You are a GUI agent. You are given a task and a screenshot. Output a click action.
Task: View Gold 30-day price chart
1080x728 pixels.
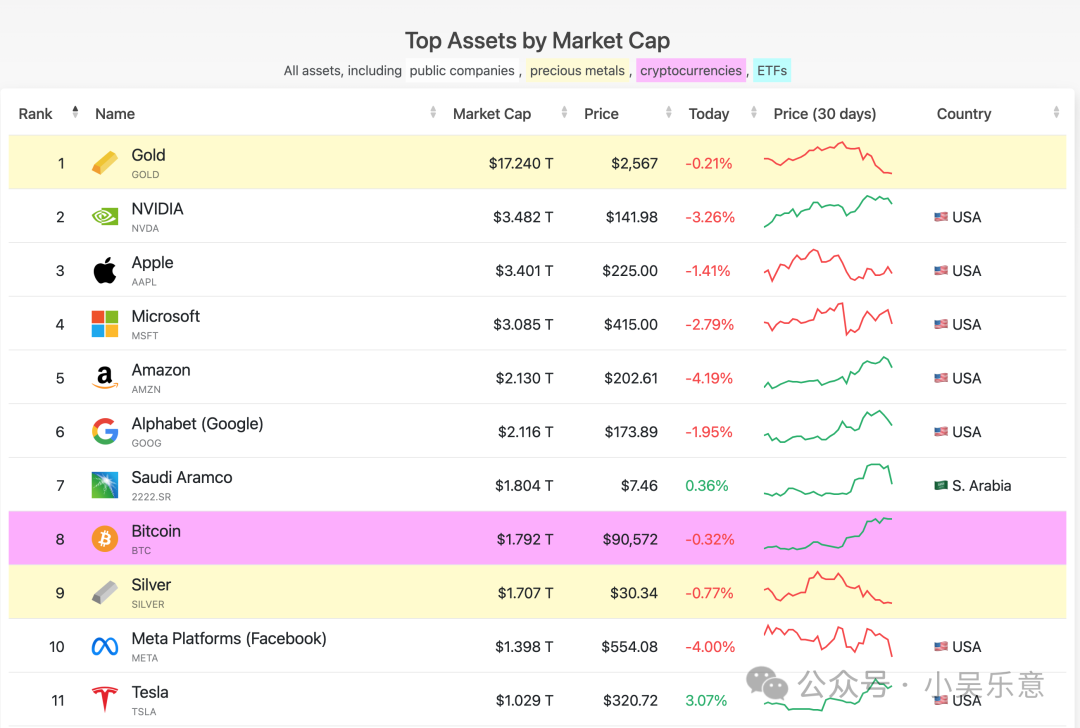828,158
